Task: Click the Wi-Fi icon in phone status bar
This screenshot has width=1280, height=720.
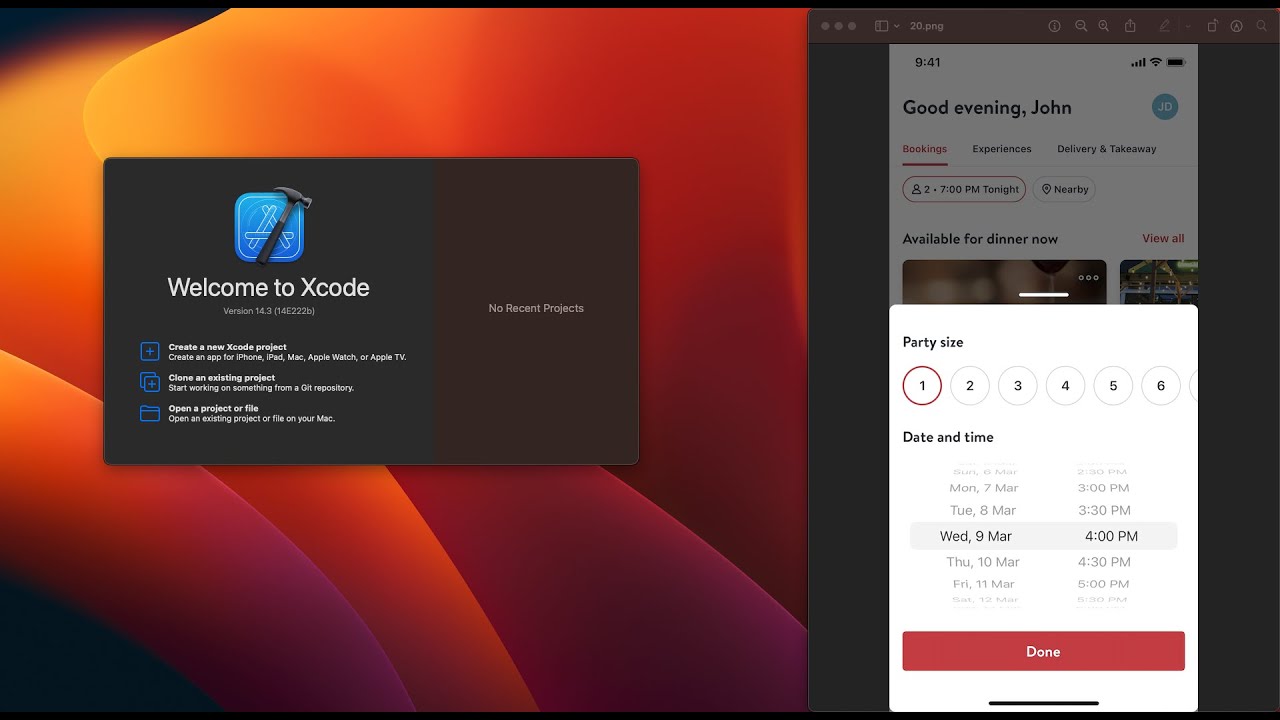Action: pos(1156,62)
